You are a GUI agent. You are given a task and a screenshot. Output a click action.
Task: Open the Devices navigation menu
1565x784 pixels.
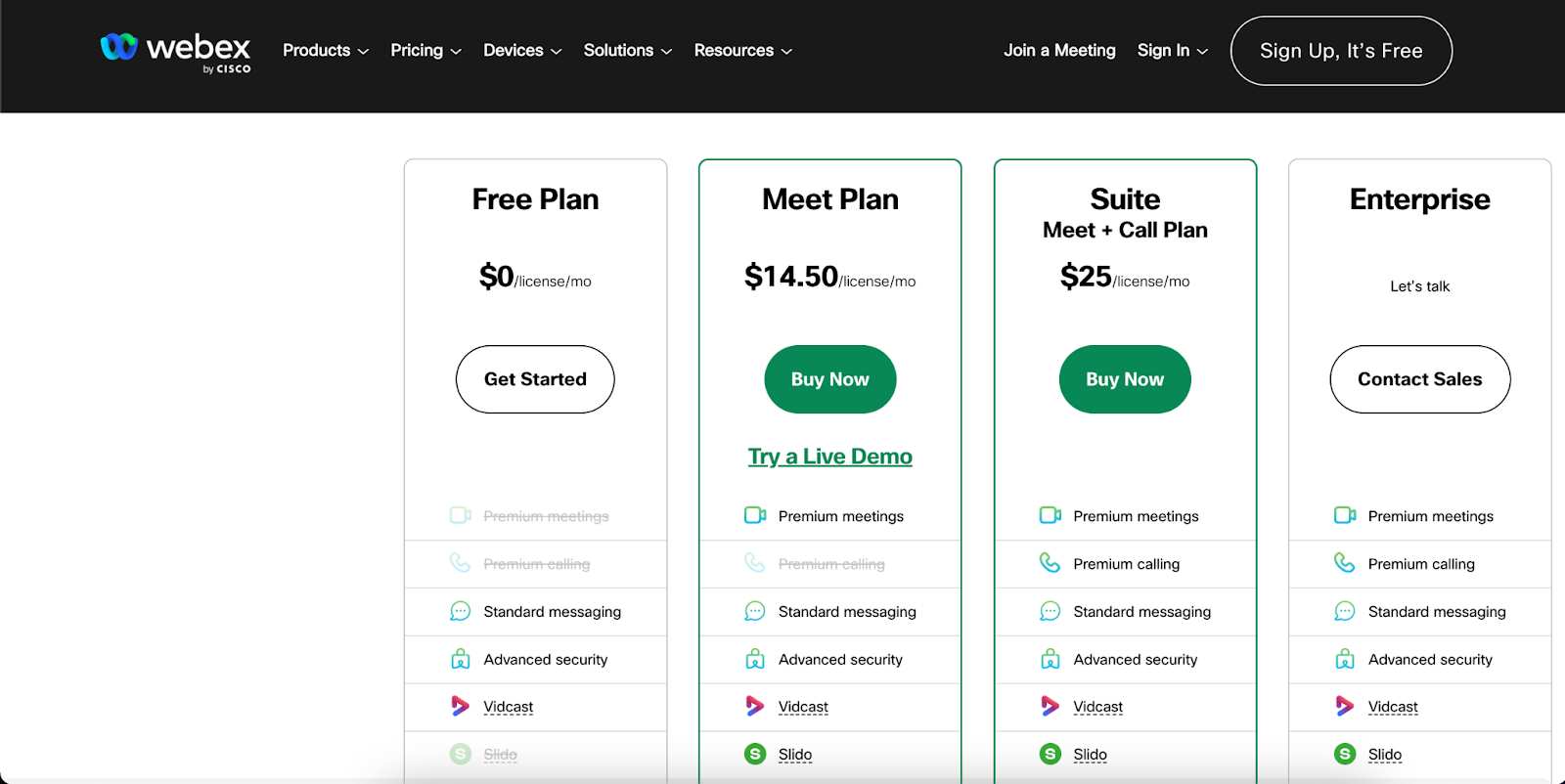point(522,51)
